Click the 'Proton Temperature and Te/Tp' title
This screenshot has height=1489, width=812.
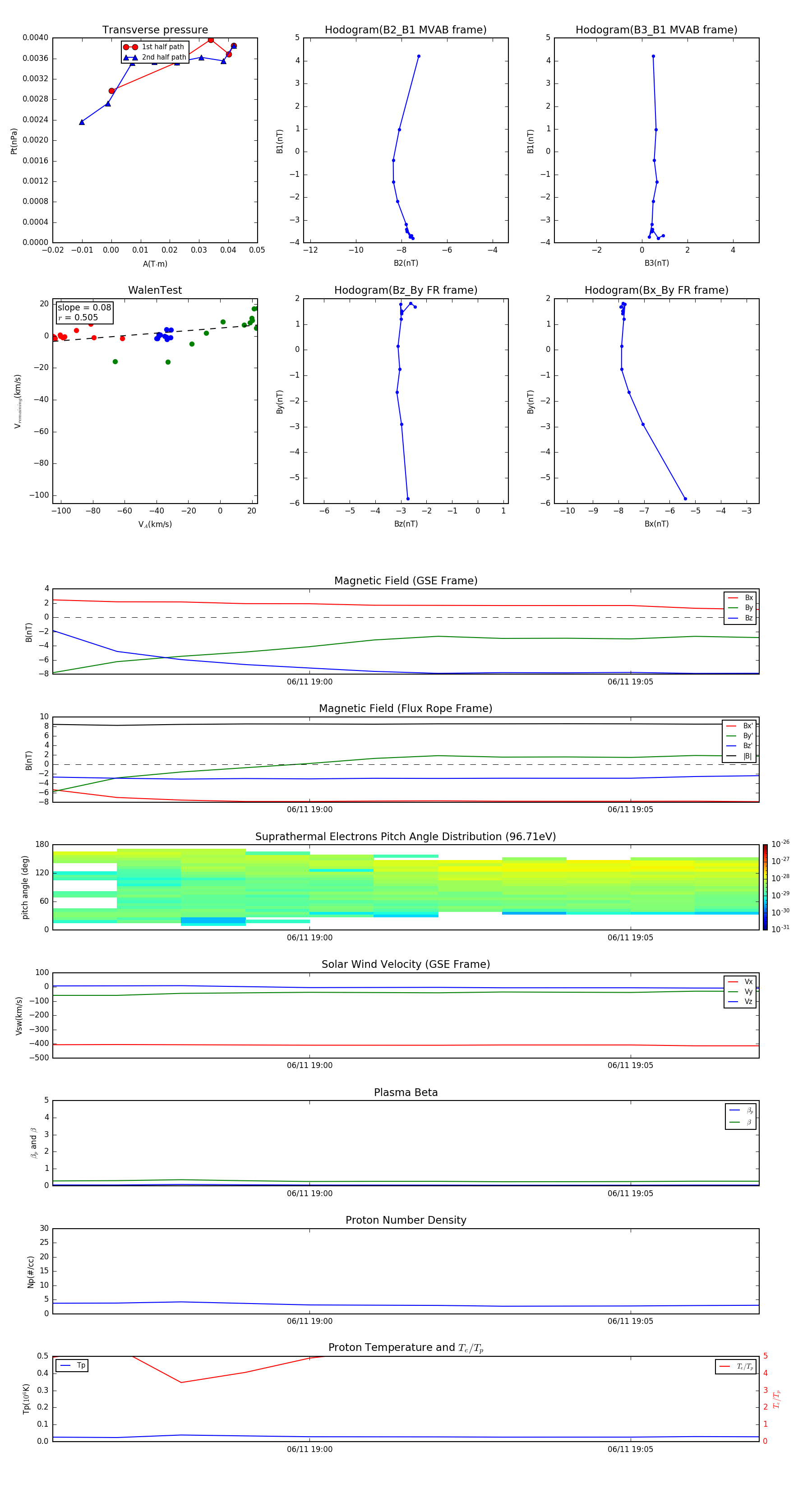tap(406, 1347)
